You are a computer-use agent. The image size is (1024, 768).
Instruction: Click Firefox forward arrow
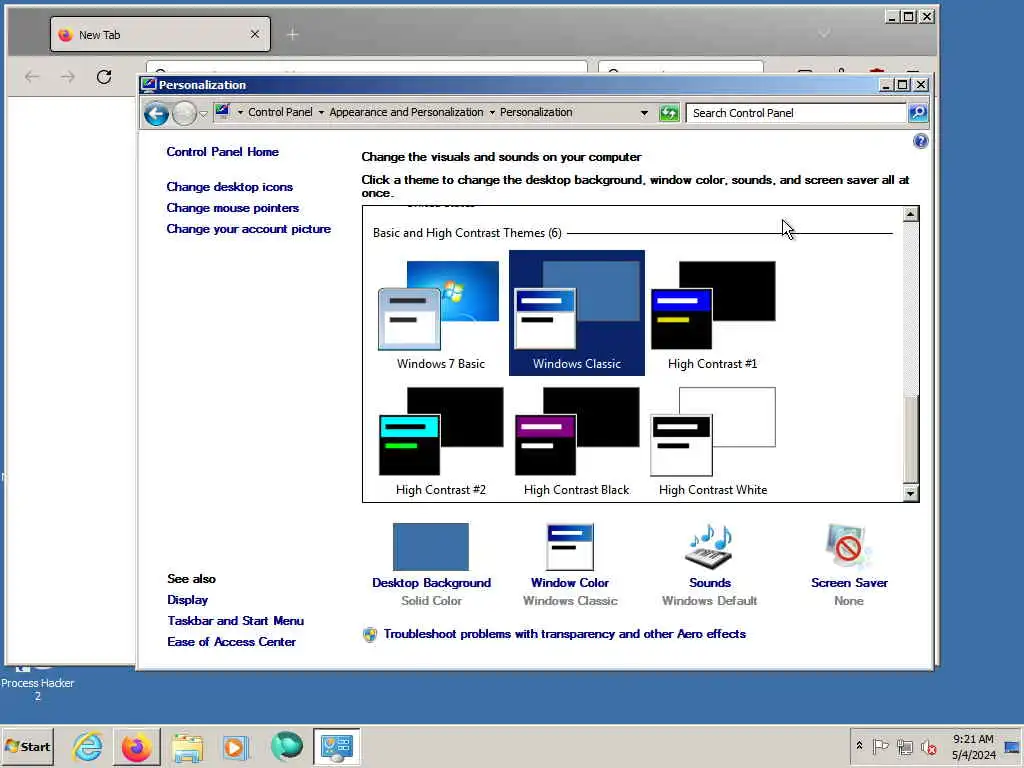click(68, 77)
